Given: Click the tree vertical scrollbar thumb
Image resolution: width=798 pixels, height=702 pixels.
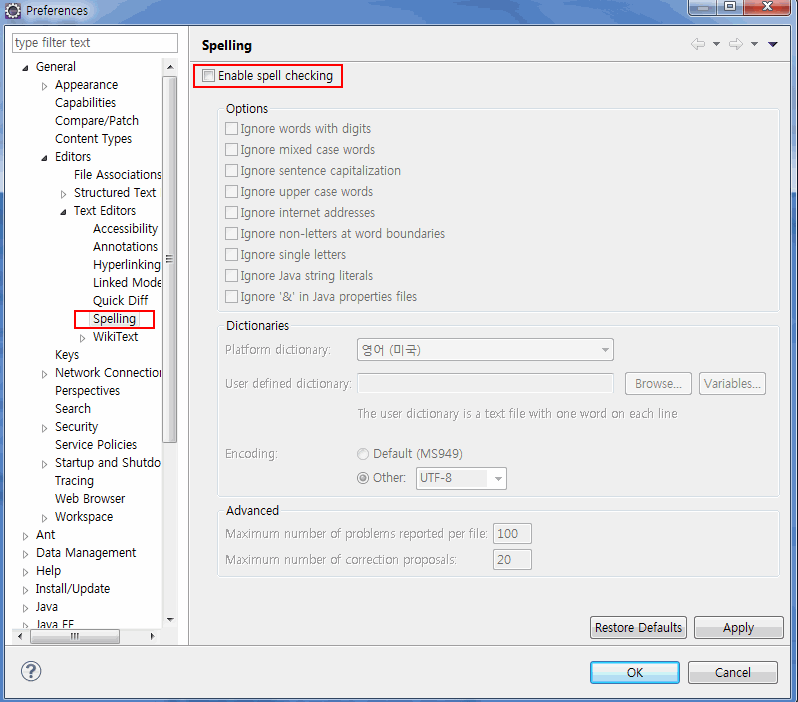Looking at the screenshot, I should [x=169, y=259].
